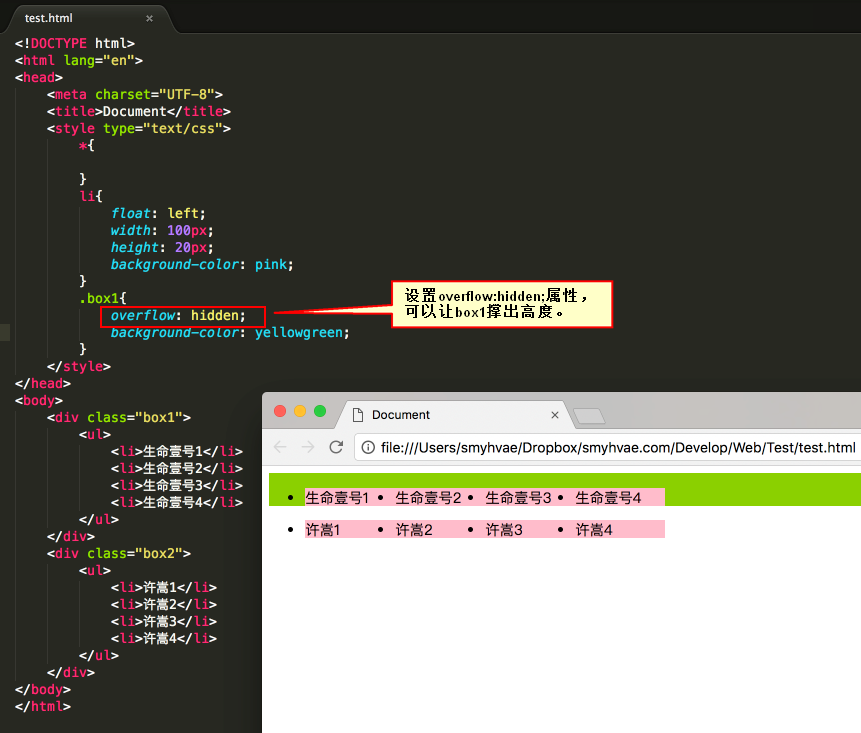This screenshot has width=861, height=733.
Task: Click the green fullscreen window button
Action: coord(320,411)
